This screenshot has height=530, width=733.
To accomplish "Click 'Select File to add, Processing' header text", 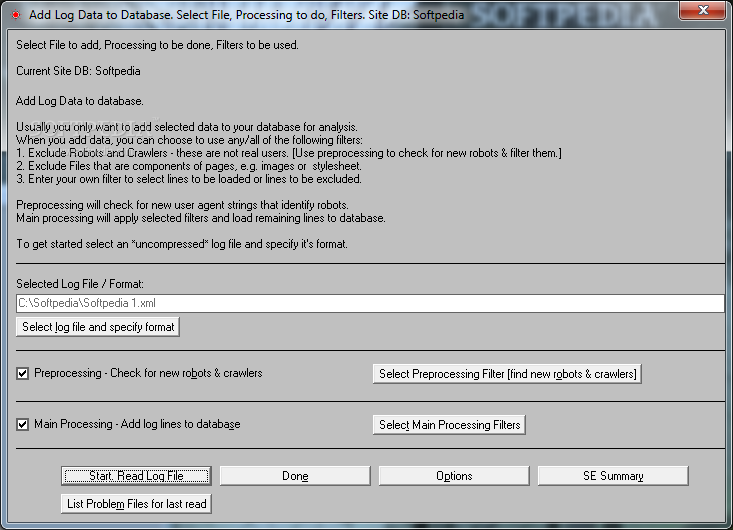I will click(157, 45).
